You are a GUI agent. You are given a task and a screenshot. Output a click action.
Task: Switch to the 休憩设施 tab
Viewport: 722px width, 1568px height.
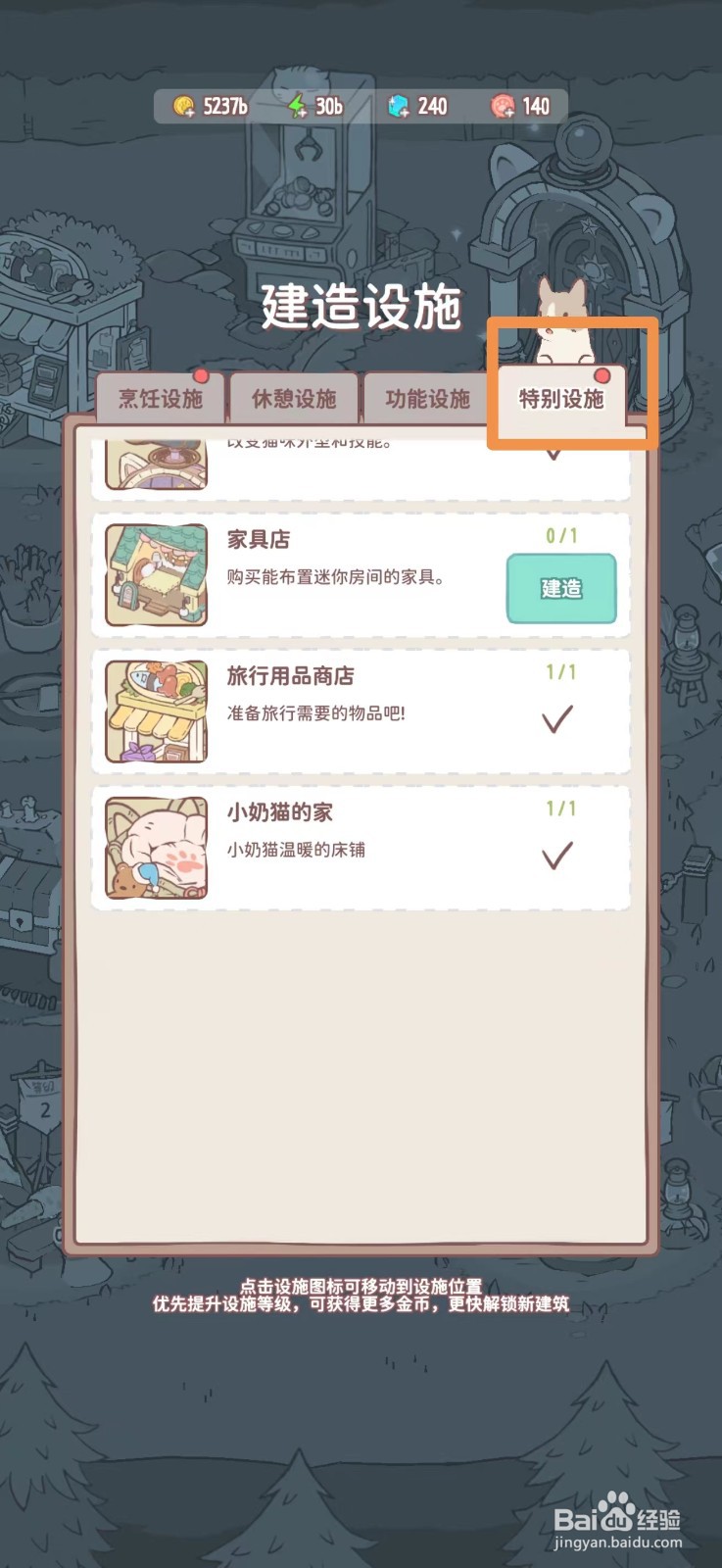coord(294,398)
